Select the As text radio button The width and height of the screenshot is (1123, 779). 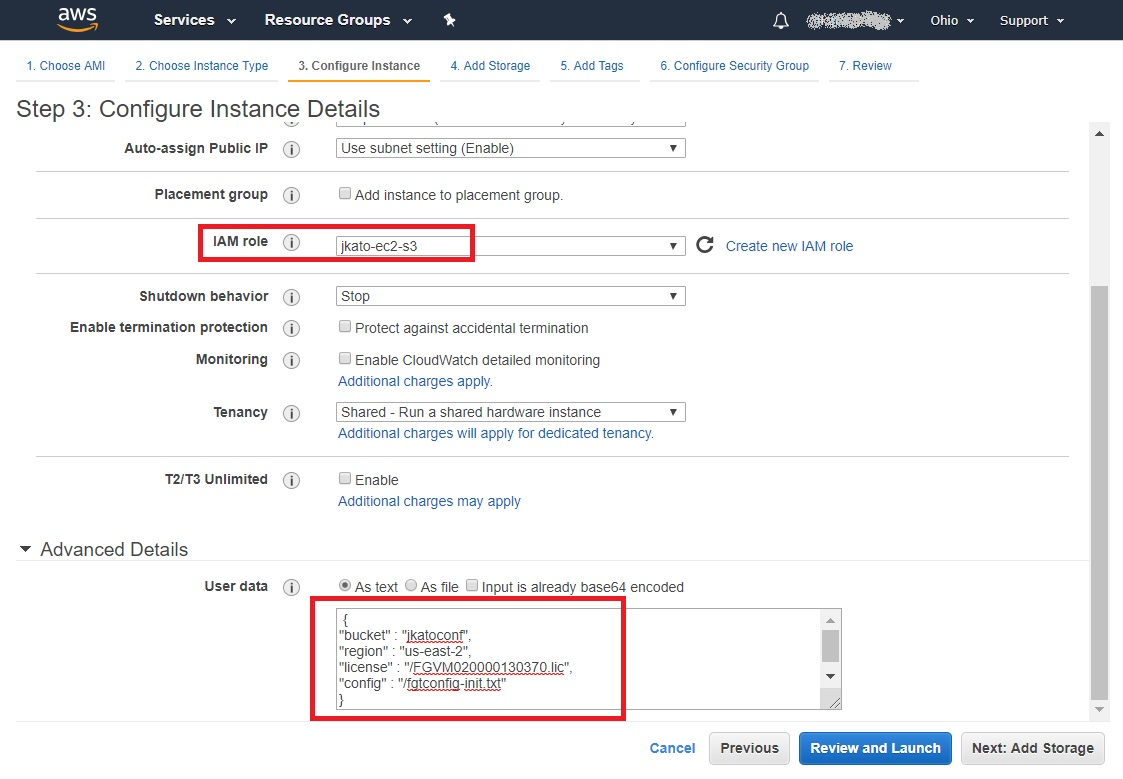tap(344, 586)
